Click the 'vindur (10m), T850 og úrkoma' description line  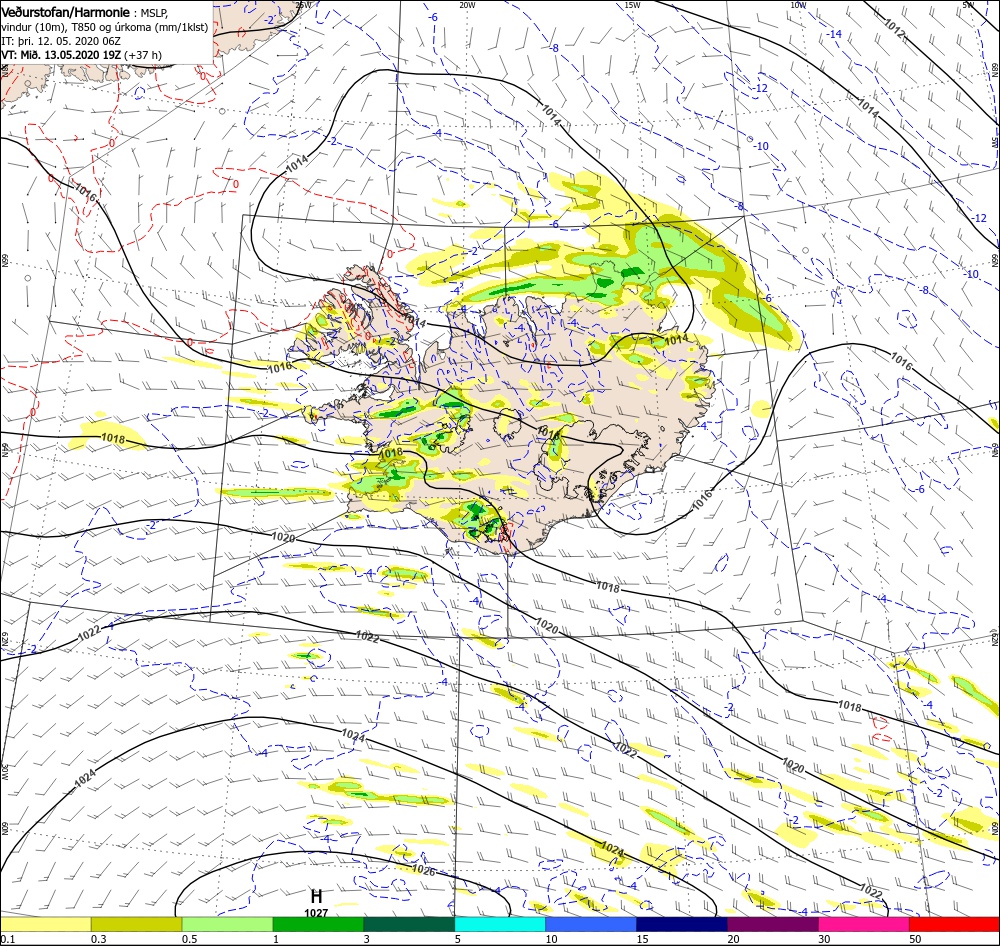click(105, 27)
